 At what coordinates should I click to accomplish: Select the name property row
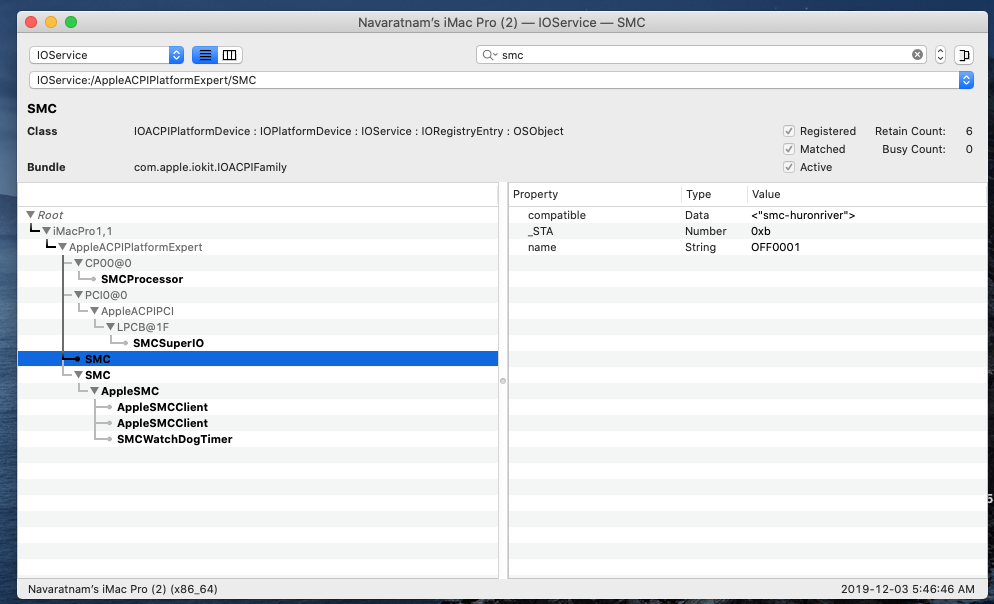click(747, 247)
